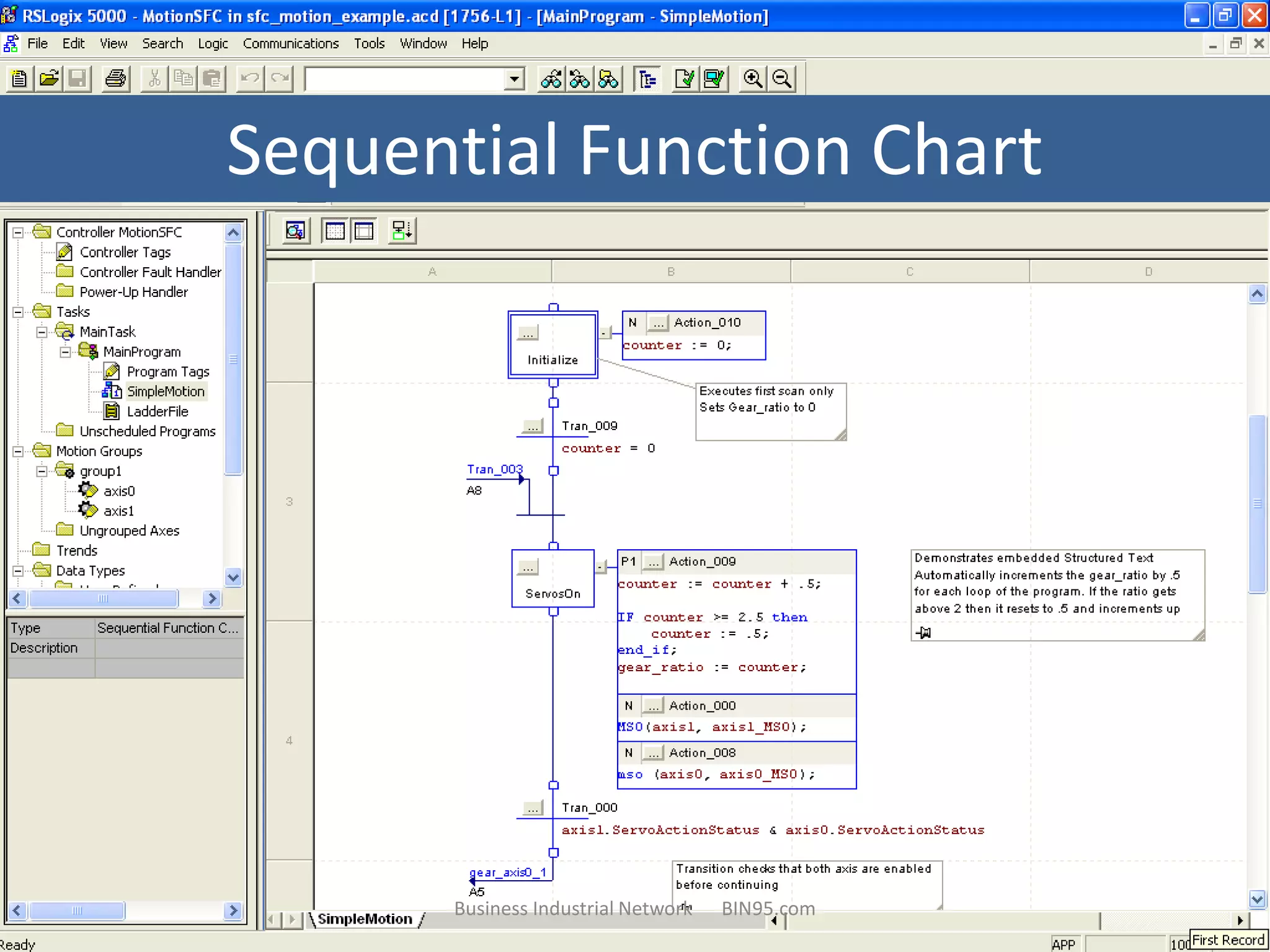Open the toolbar search combo box dropdown
This screenshot has width=1270, height=952.
point(513,79)
